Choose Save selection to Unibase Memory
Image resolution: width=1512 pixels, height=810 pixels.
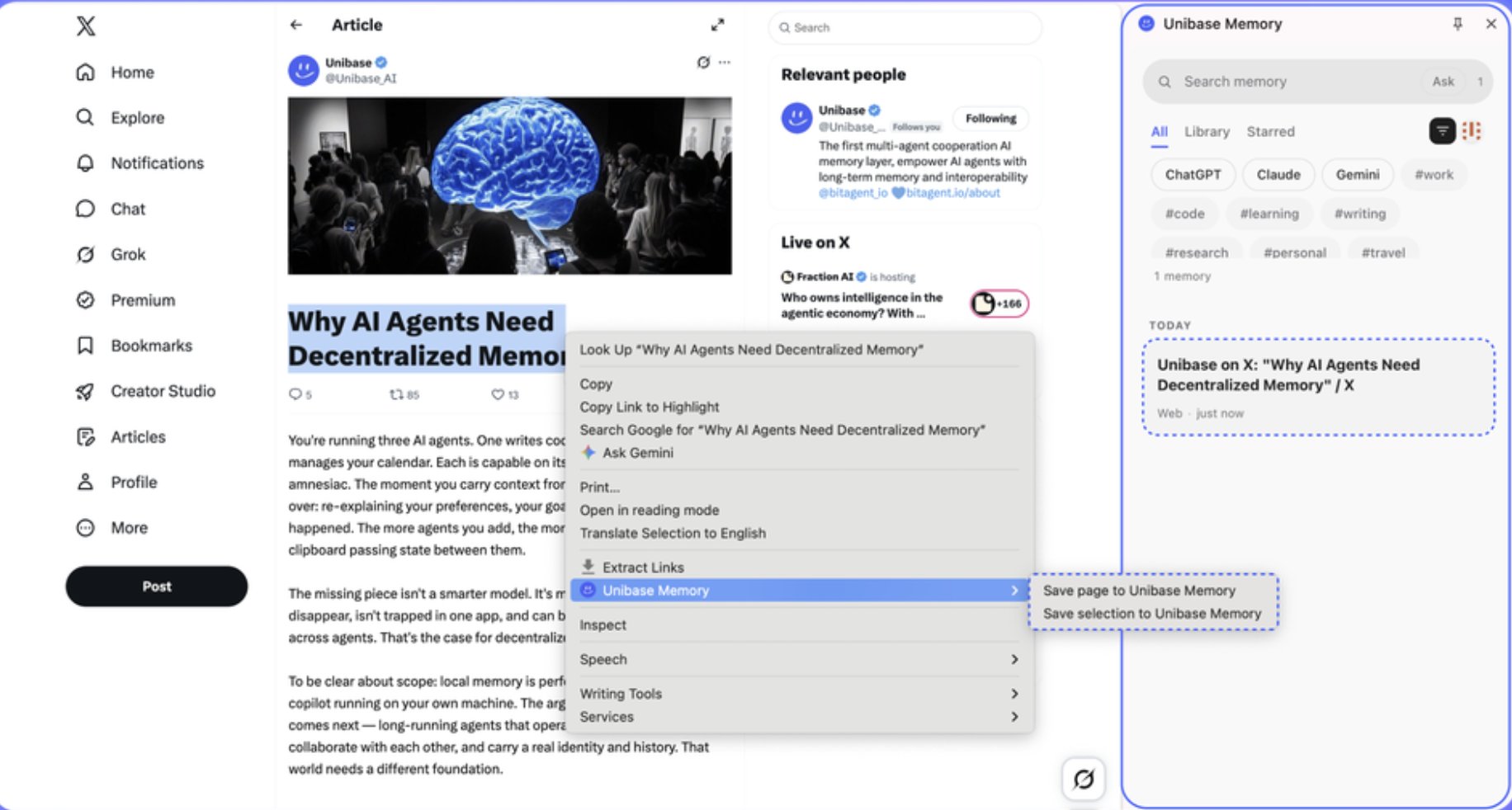tap(1152, 614)
